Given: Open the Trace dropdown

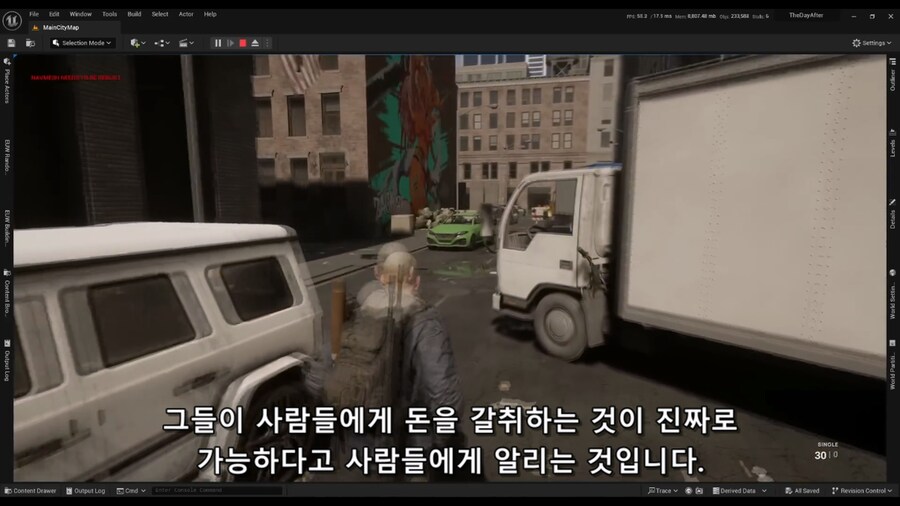Looking at the screenshot, I should pos(663,491).
